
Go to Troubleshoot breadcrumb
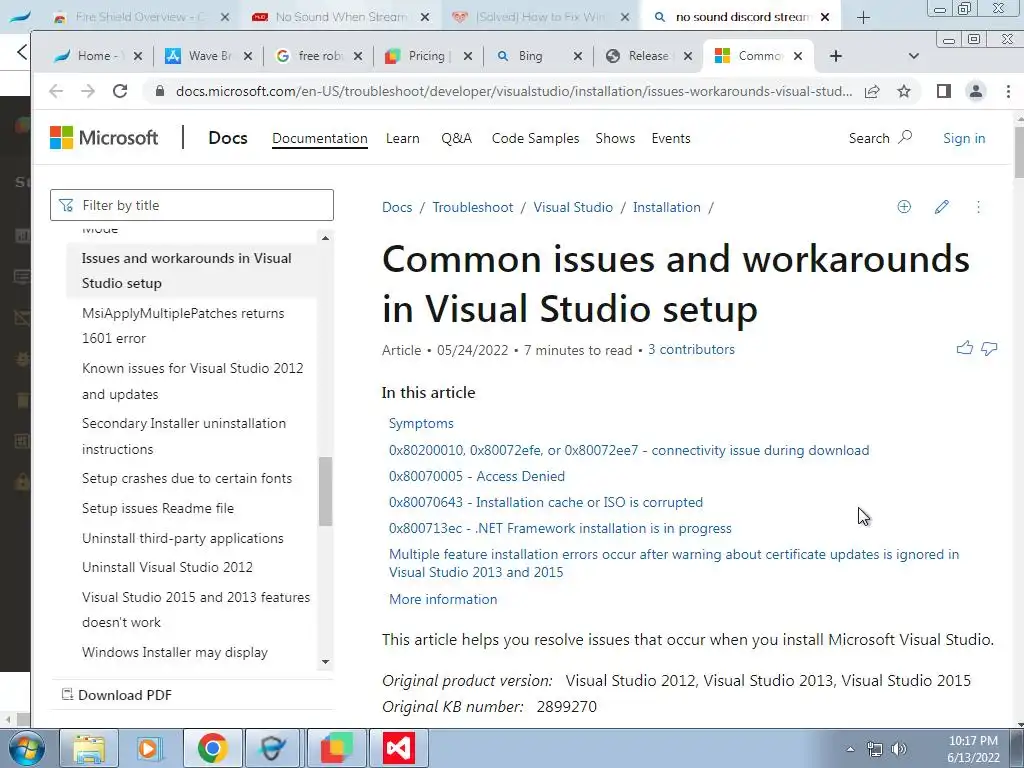tap(473, 207)
